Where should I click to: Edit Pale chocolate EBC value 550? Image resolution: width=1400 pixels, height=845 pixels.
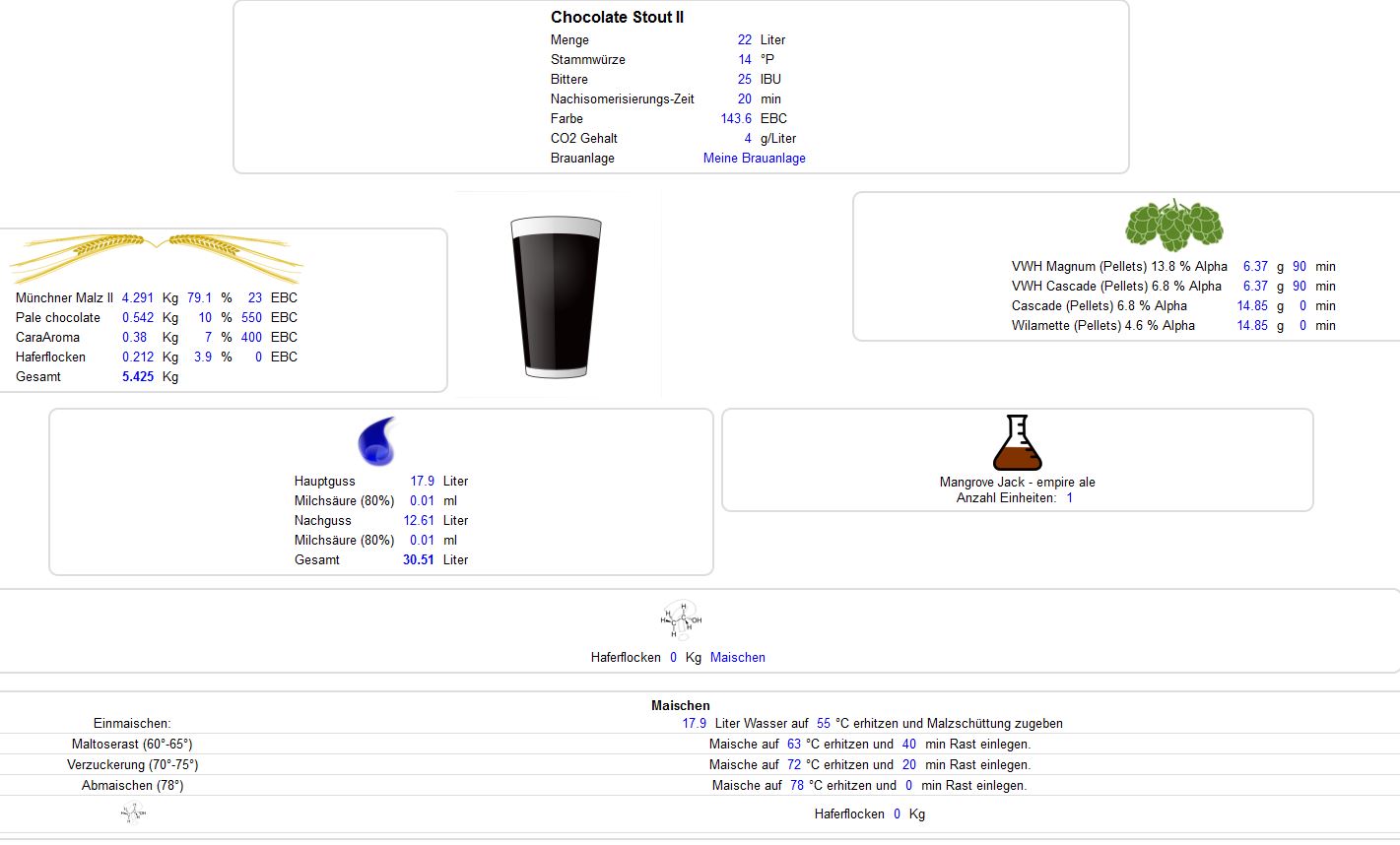point(251,317)
